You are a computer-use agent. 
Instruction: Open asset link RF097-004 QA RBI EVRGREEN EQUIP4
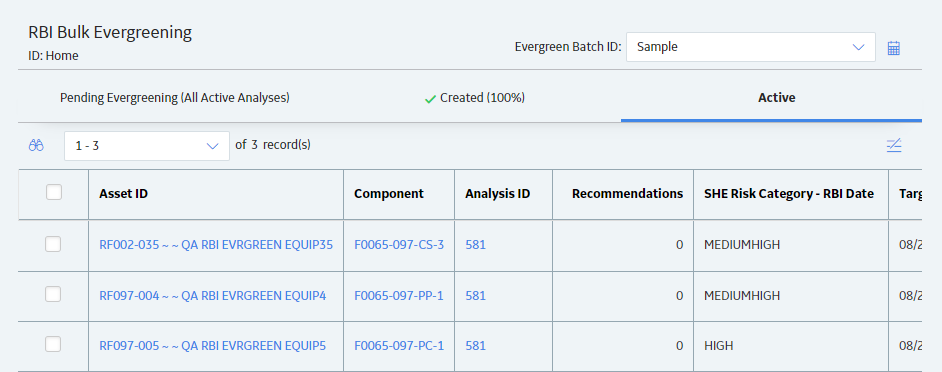point(213,296)
